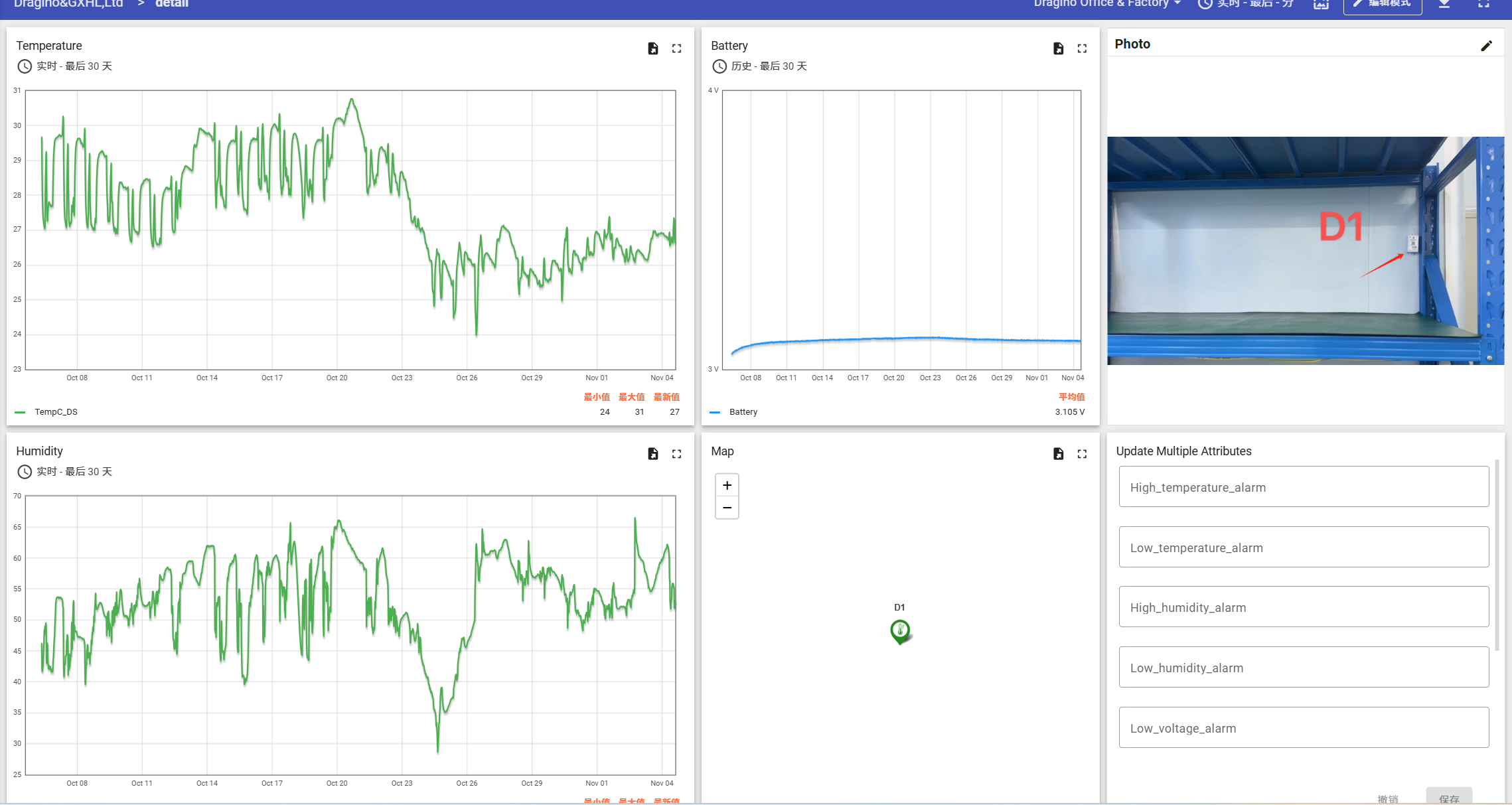Screen dimensions: 1512x805
Task: Export Temperature widget data icon
Action: 652,48
